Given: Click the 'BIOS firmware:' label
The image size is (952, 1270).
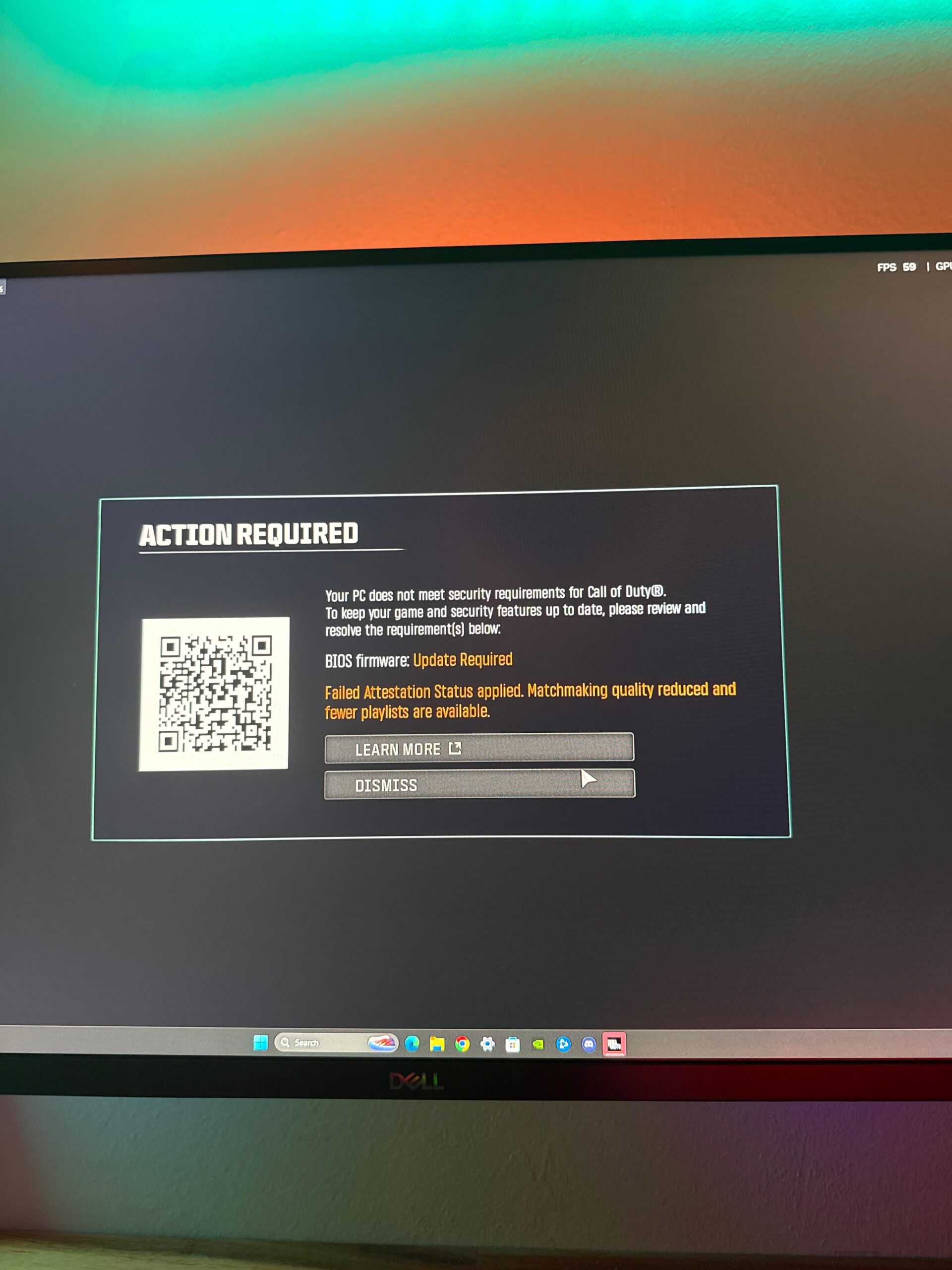Looking at the screenshot, I should click(x=367, y=661).
